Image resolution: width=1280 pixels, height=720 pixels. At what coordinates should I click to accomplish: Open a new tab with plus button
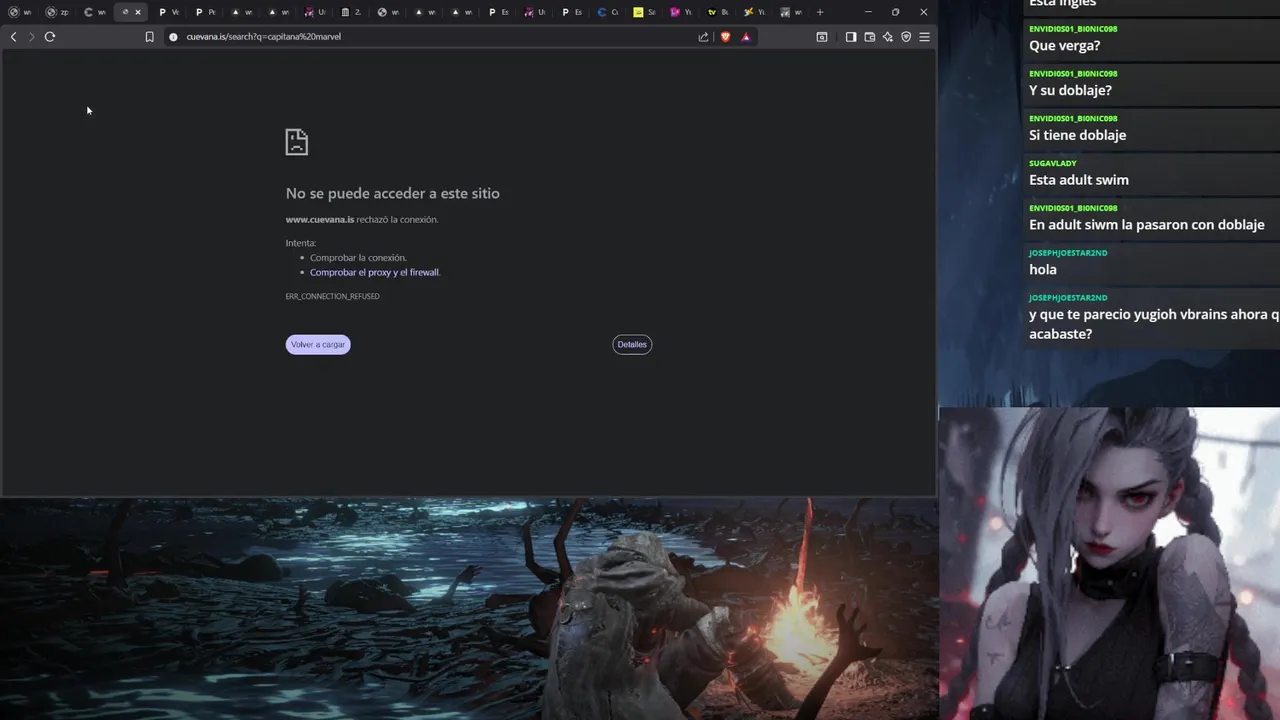(x=820, y=12)
